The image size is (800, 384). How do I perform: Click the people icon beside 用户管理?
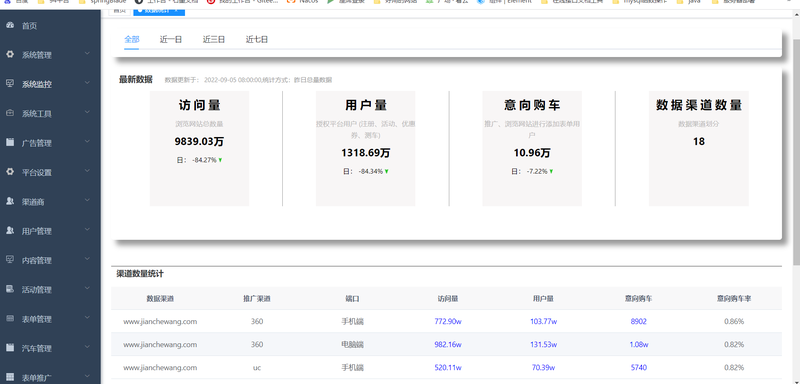10,230
